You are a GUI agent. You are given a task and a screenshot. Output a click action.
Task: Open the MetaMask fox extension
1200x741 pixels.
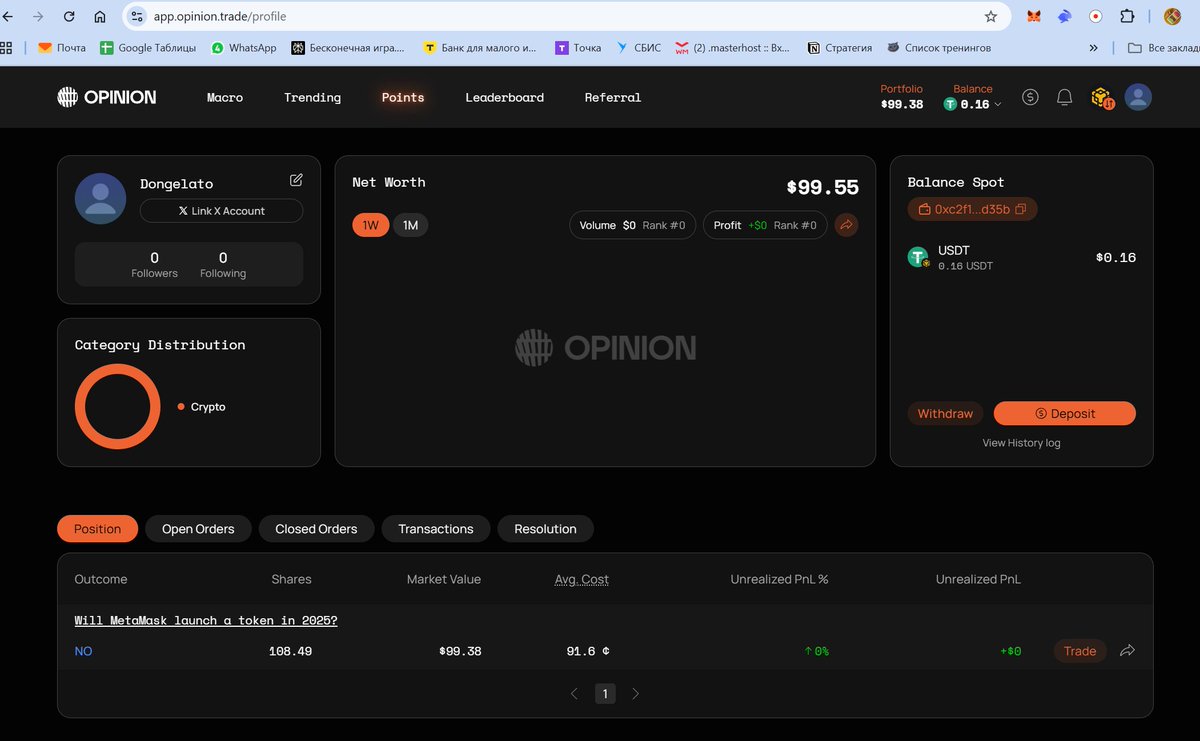[1034, 17]
